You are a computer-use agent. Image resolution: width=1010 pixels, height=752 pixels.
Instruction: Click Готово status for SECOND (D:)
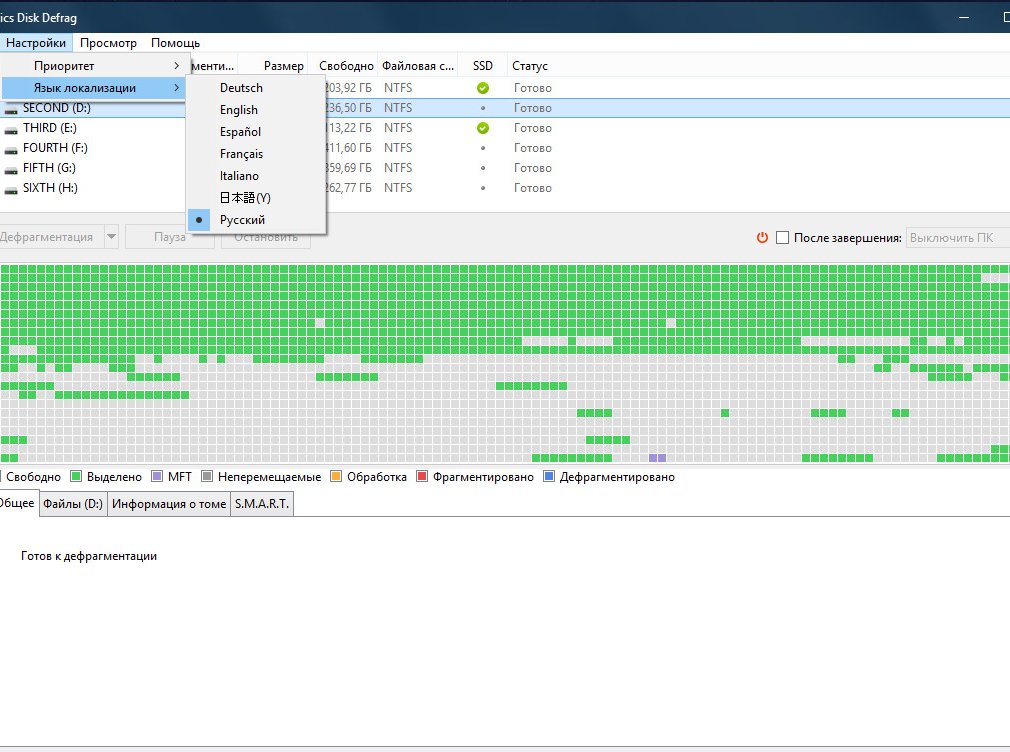pyautogui.click(x=533, y=108)
